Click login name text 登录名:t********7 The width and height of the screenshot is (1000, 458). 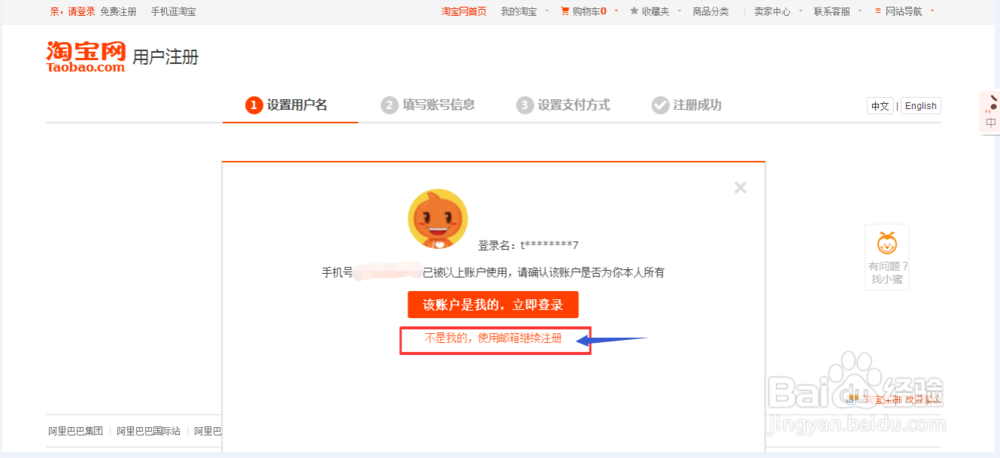click(x=528, y=245)
